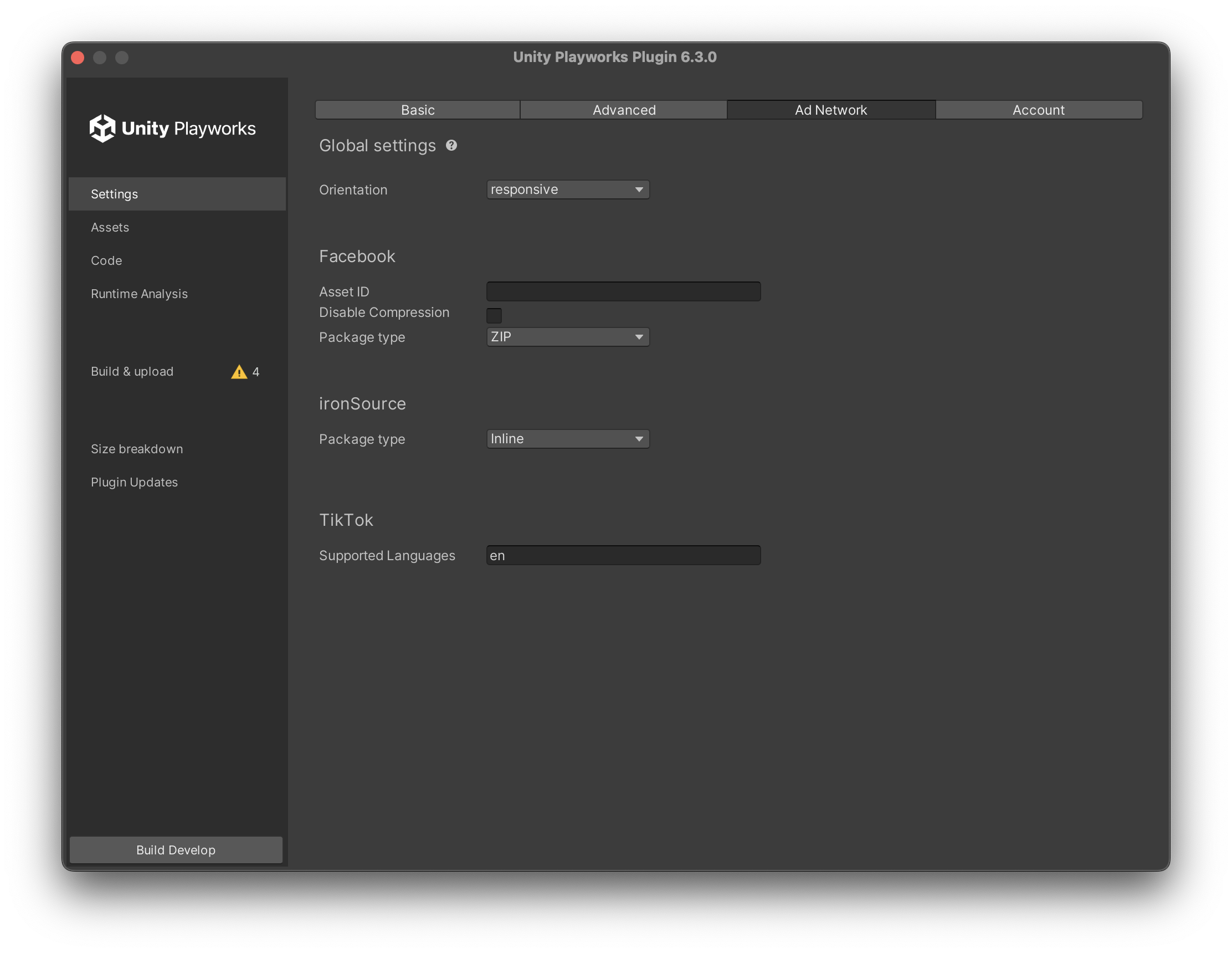Click the Unity Playworks logo

pyautogui.click(x=173, y=129)
